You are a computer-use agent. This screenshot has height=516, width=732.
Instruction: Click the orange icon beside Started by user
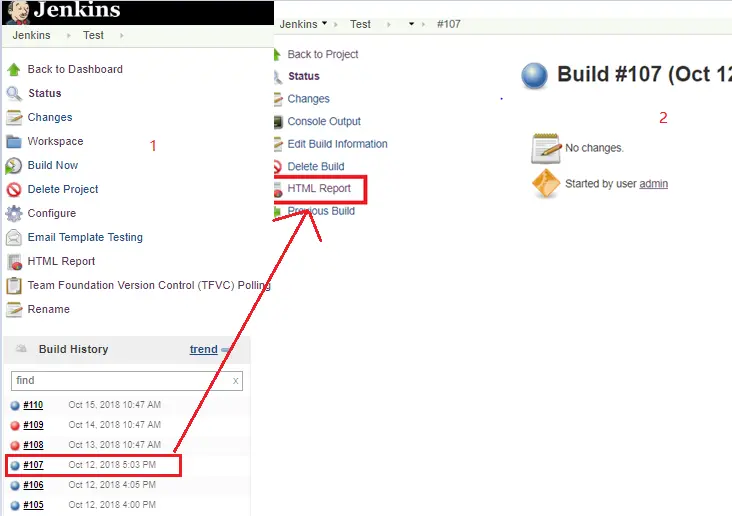click(x=546, y=184)
